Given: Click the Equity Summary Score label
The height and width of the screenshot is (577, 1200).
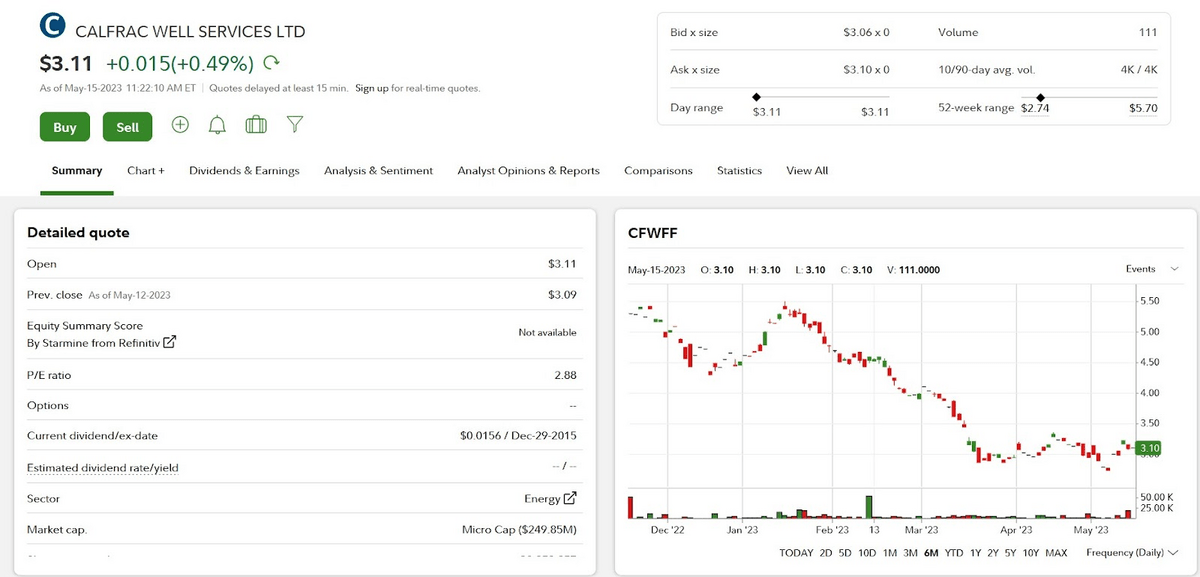Looking at the screenshot, I should [x=85, y=326].
